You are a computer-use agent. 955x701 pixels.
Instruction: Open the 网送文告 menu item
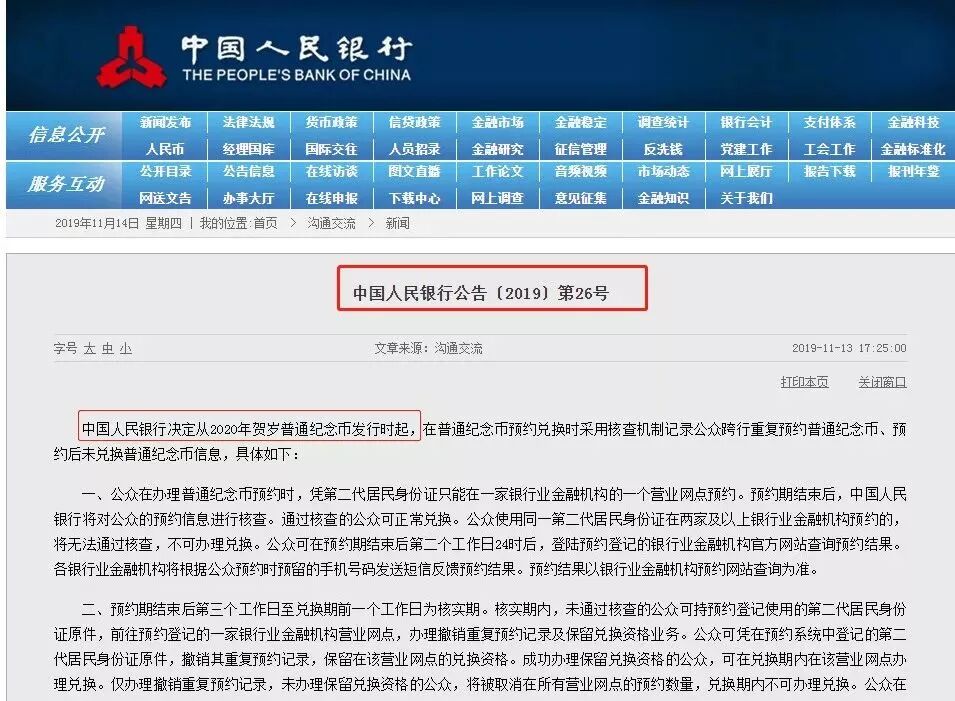(x=166, y=199)
